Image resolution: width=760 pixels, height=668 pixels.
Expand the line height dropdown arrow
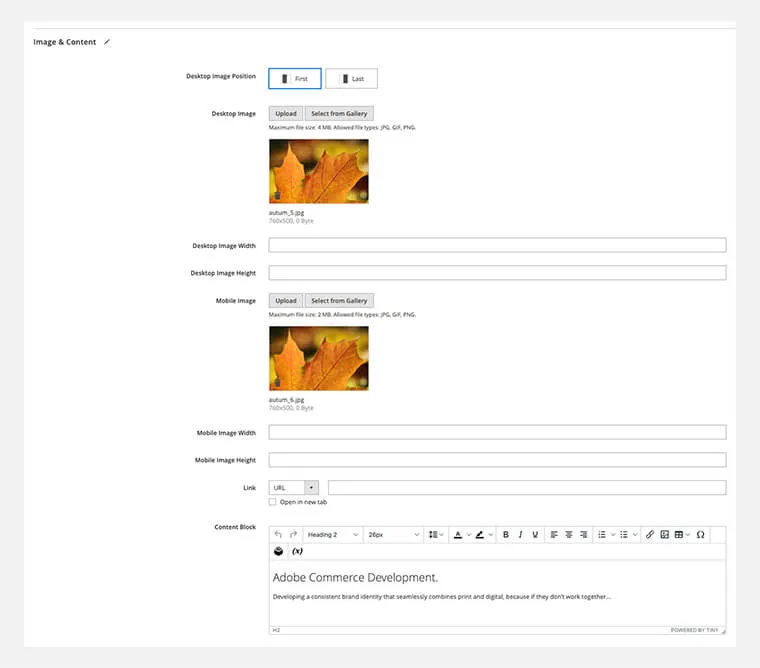(x=442, y=535)
